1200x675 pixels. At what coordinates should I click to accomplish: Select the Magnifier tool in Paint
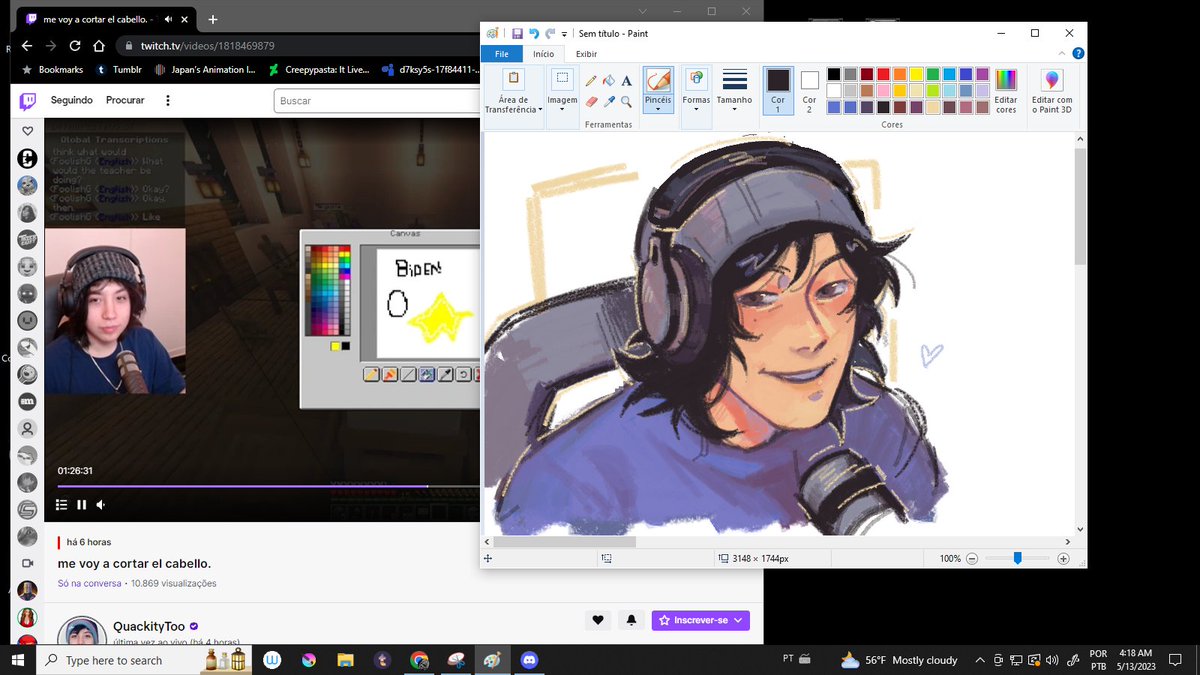[626, 102]
